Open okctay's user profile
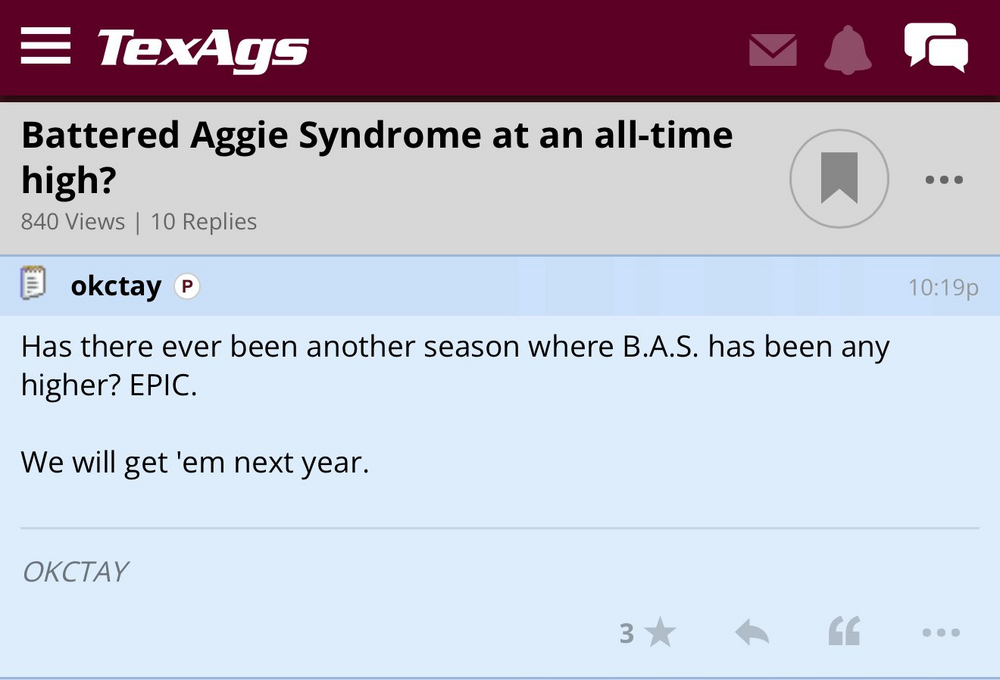 click(115, 286)
